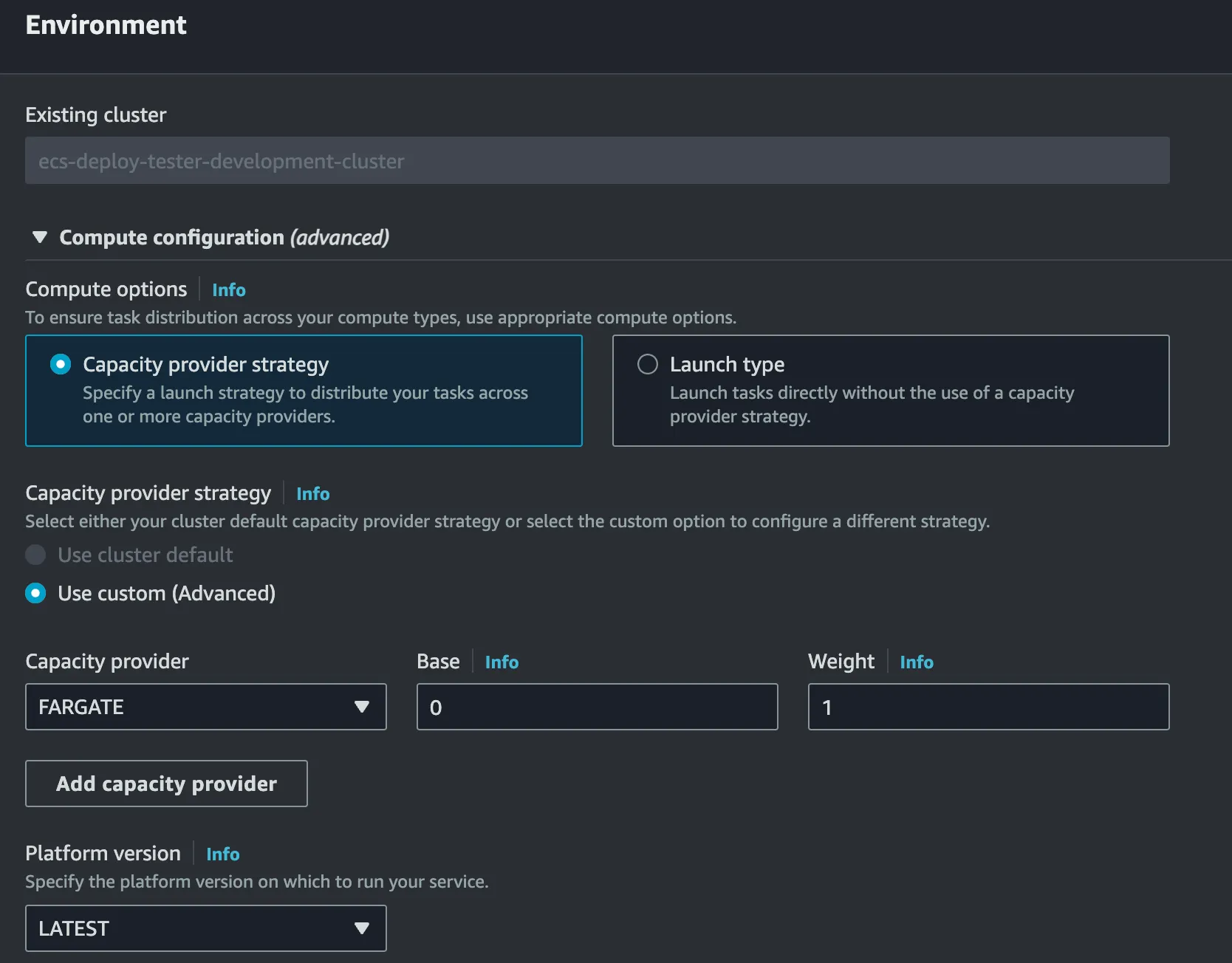Open Info link beside Compute options
Image resolution: width=1232 pixels, height=963 pixels.
pos(228,290)
